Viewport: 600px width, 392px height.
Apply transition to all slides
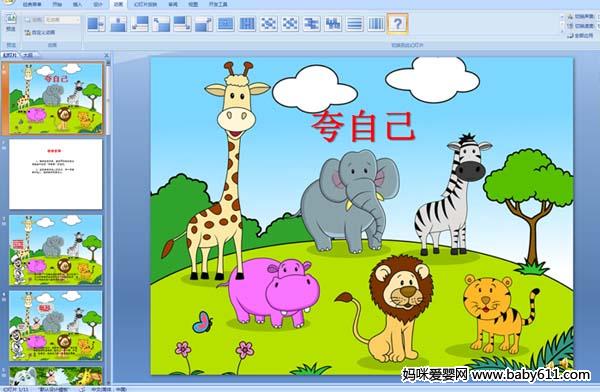(580, 36)
